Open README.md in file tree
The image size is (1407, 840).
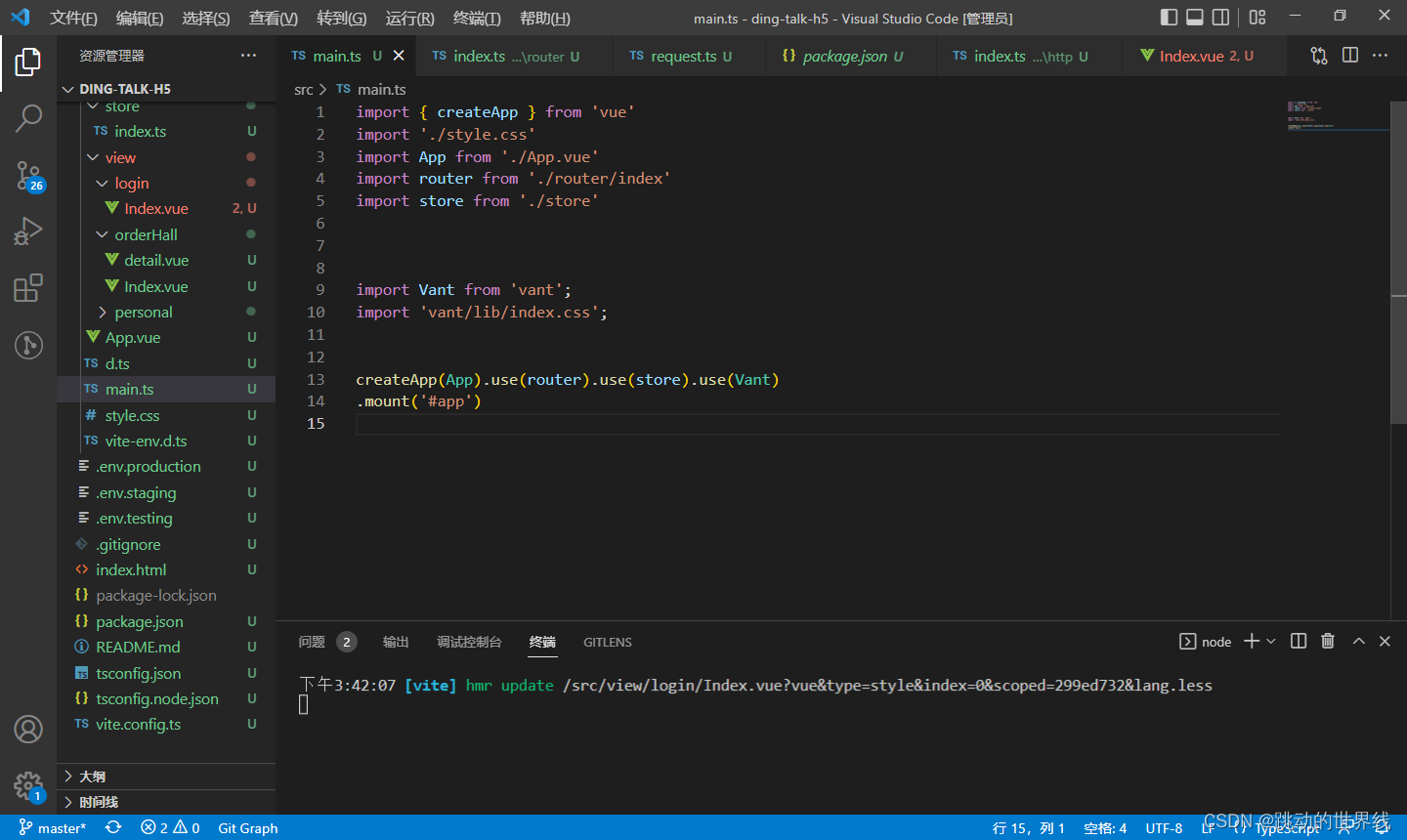pyautogui.click(x=166, y=647)
